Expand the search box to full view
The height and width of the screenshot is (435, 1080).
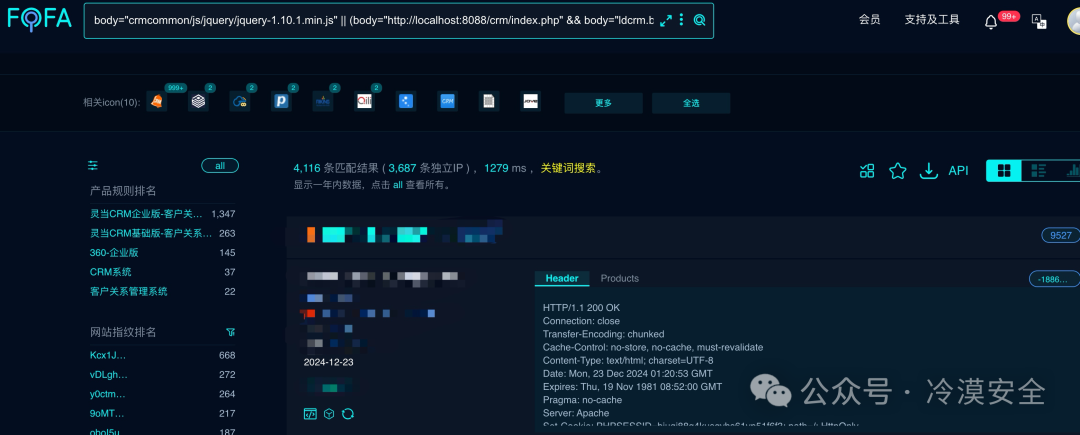[665, 21]
